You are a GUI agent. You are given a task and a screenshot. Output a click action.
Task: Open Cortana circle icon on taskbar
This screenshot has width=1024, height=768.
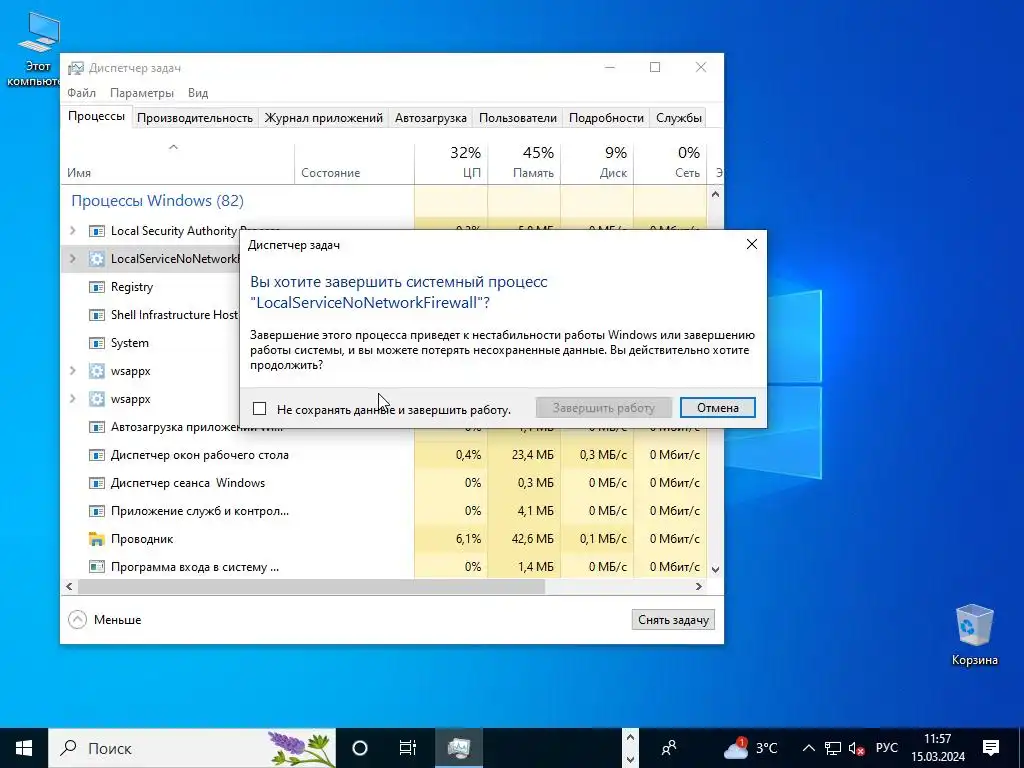tap(360, 748)
